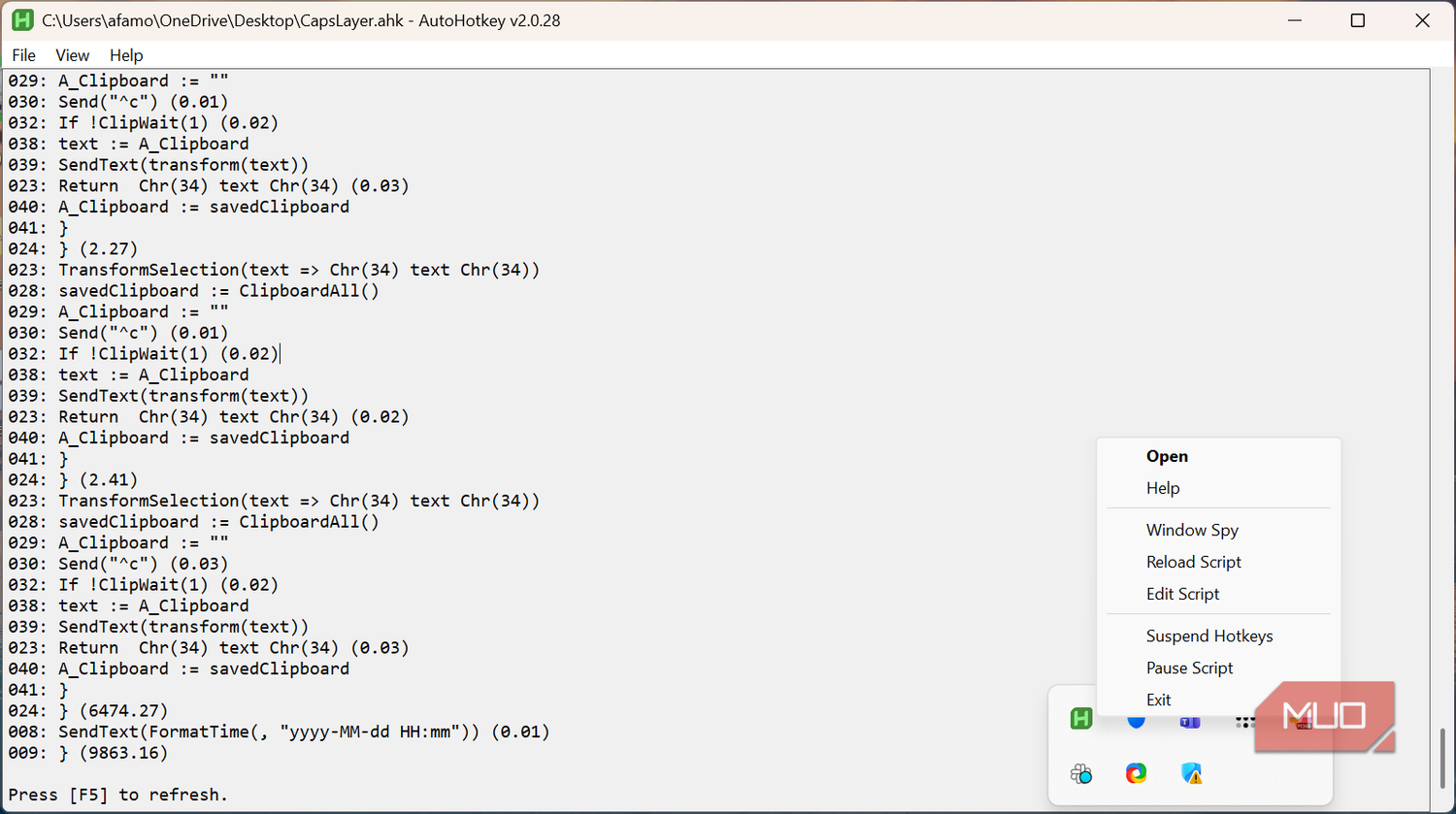This screenshot has height=814, width=1456.
Task: Click the vertical scrollbar thumb
Action: pyautogui.click(x=1442, y=756)
